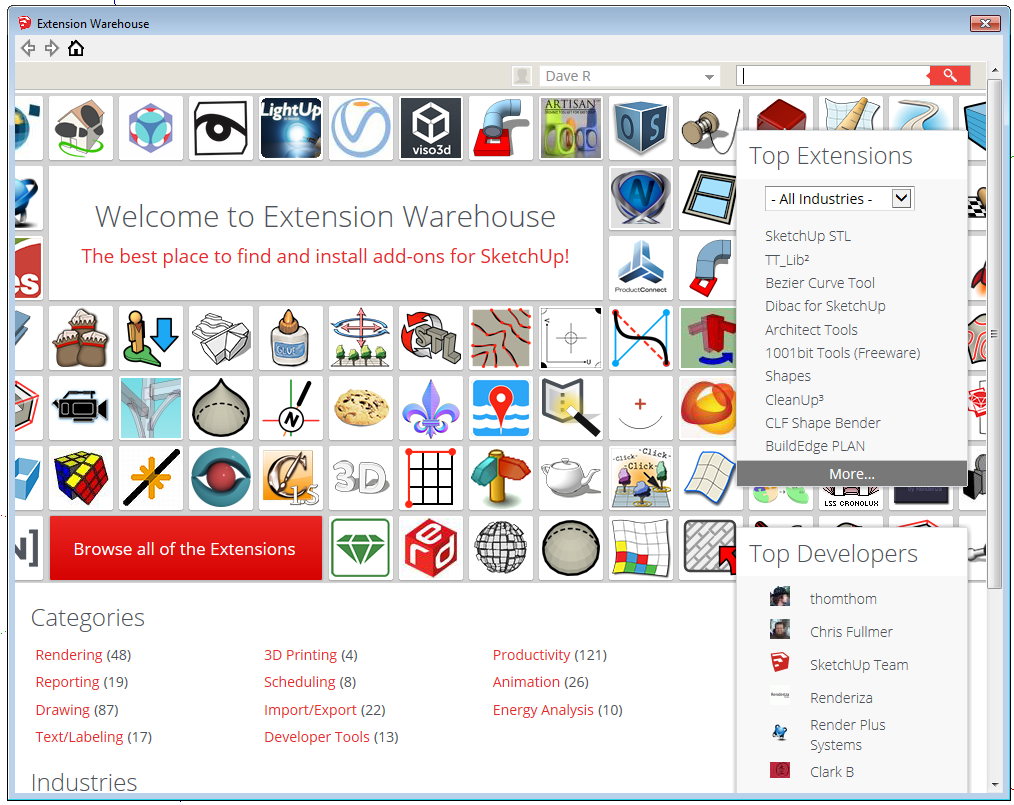Viewport: 1014px width, 805px height.
Task: Open the Artisan extension tile
Action: pos(571,128)
